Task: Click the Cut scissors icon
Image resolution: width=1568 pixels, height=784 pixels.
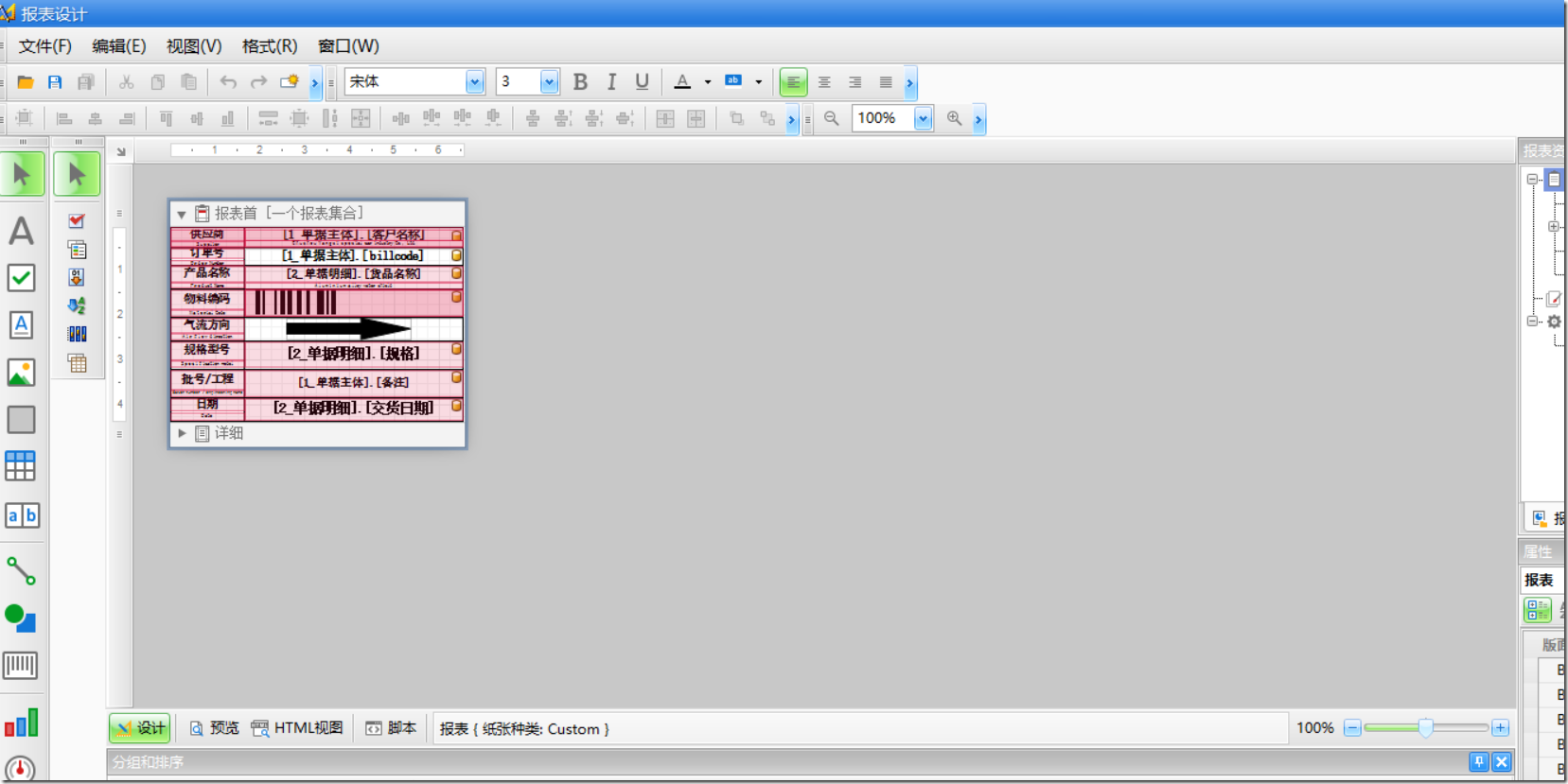Action: 126,82
